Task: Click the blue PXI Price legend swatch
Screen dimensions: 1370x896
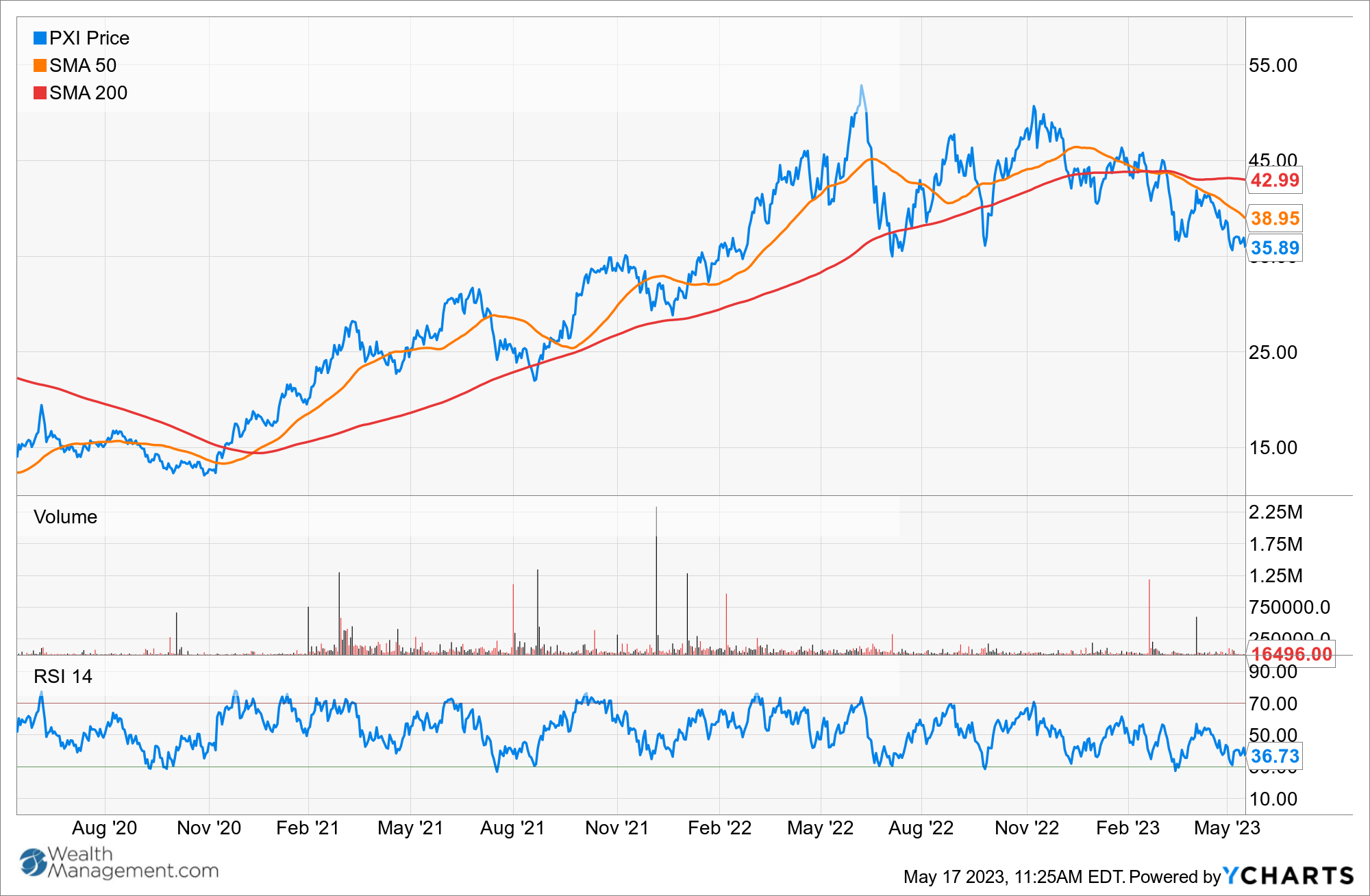Action: tap(40, 38)
